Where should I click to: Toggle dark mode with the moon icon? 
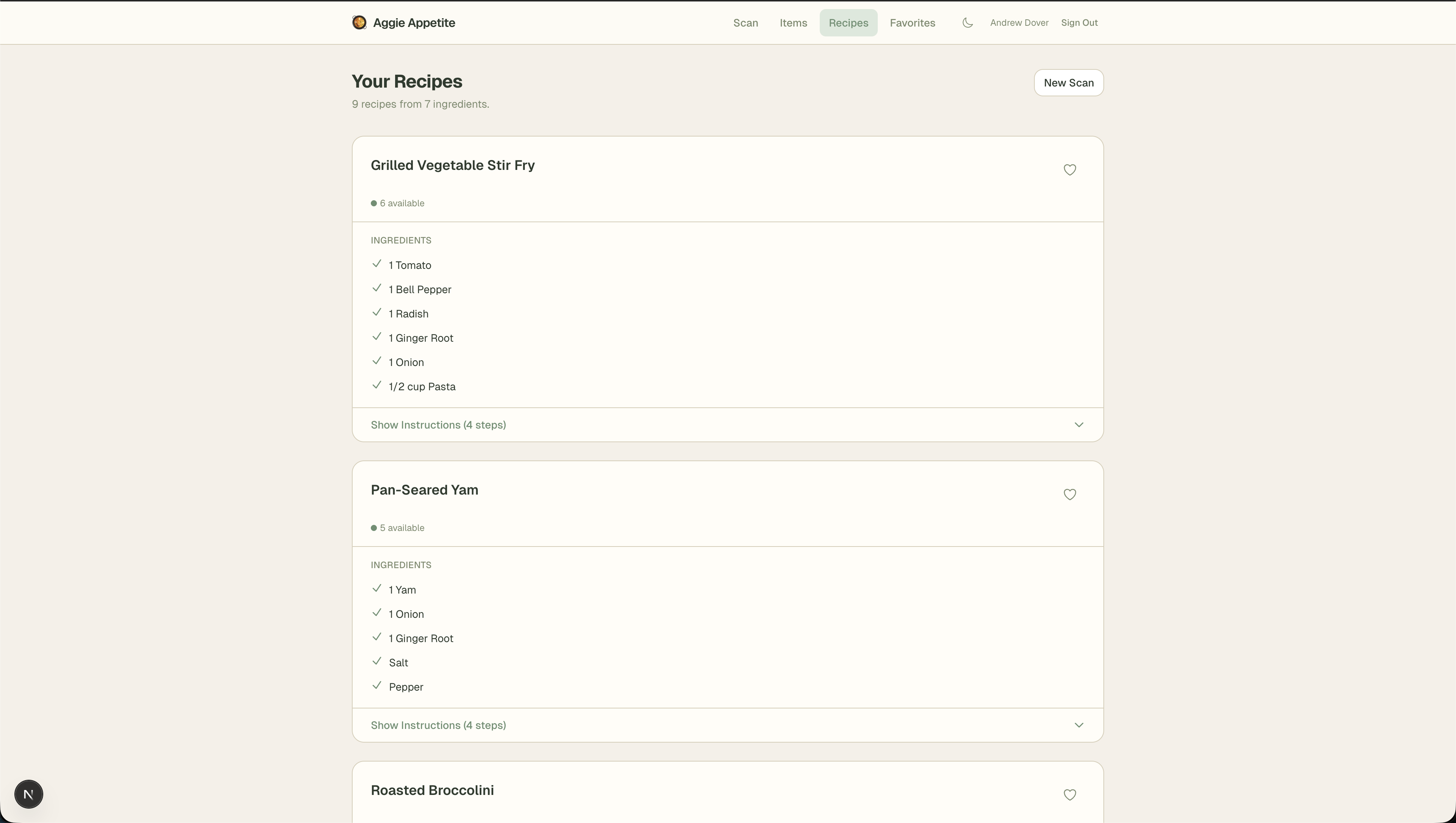coord(967,23)
